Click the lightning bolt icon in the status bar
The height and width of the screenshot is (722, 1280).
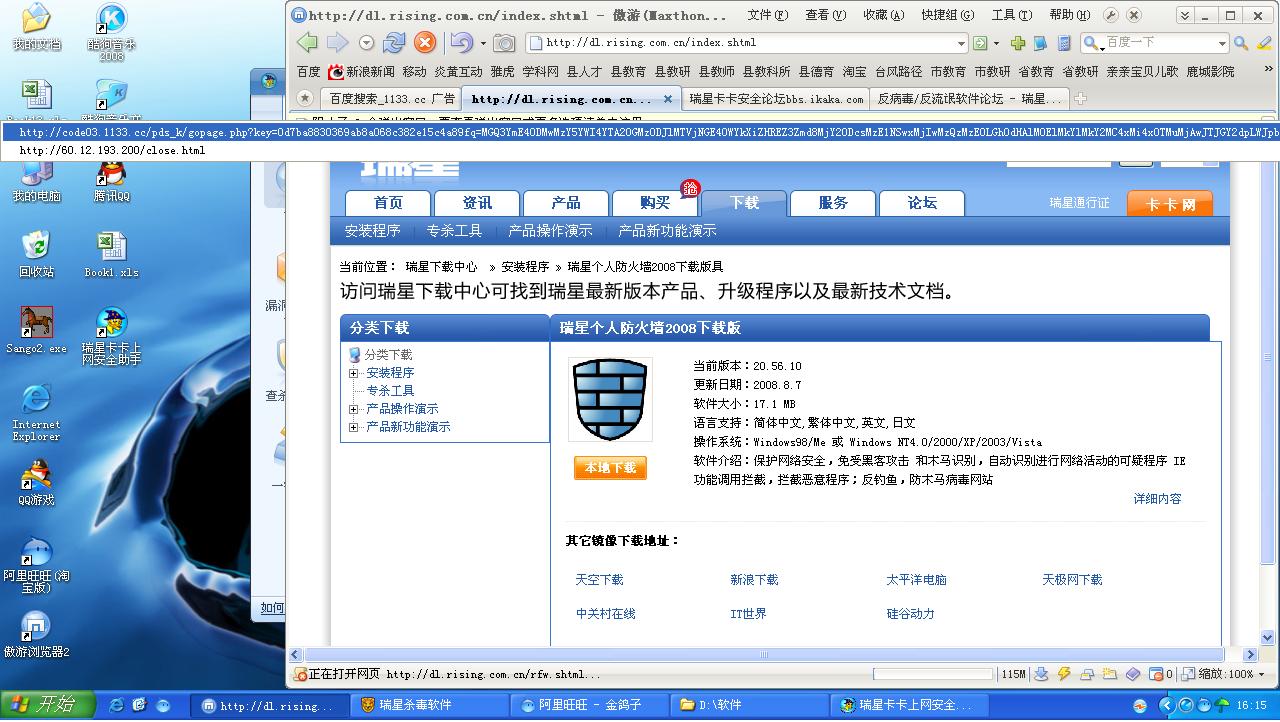[1064, 674]
